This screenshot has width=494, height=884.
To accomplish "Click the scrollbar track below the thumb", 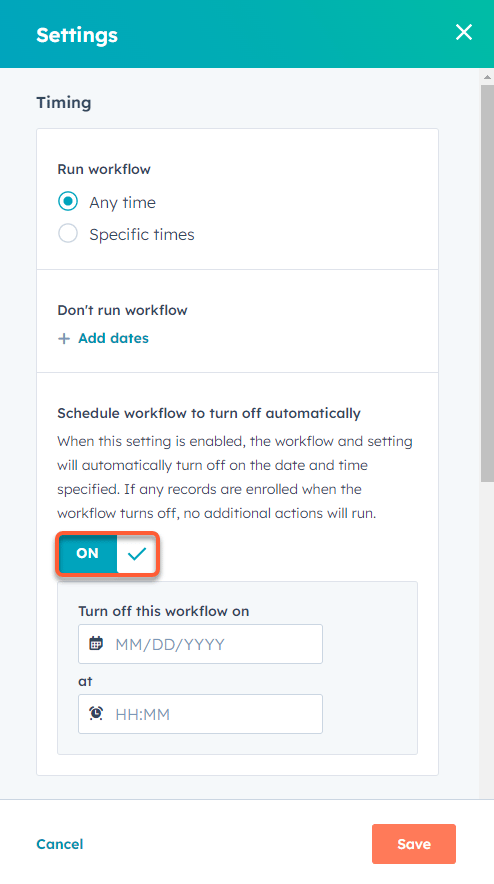I will click(x=487, y=637).
